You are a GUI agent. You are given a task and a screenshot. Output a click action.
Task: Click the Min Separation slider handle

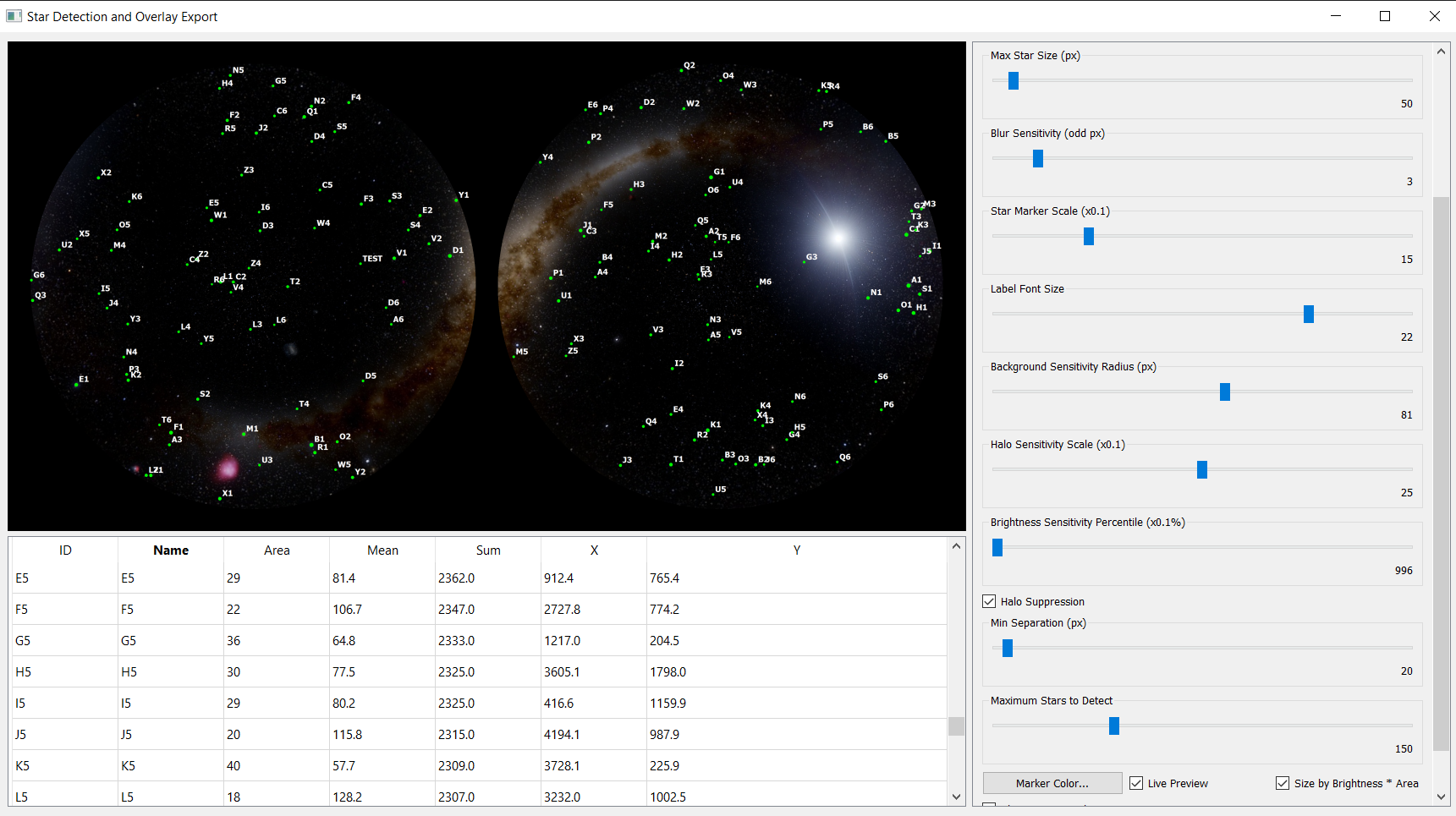click(x=1008, y=648)
